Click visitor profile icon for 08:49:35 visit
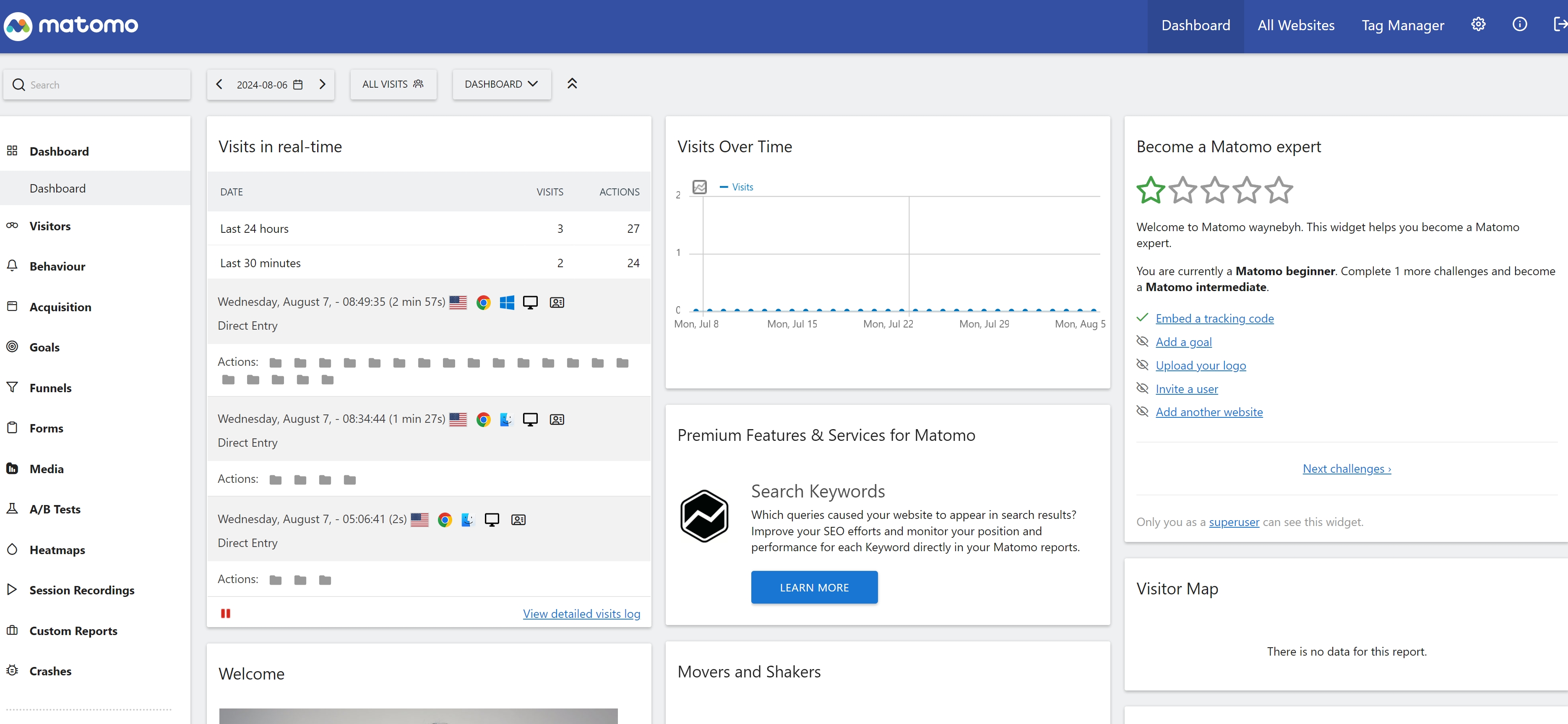Image resolution: width=1568 pixels, height=724 pixels. coord(556,302)
